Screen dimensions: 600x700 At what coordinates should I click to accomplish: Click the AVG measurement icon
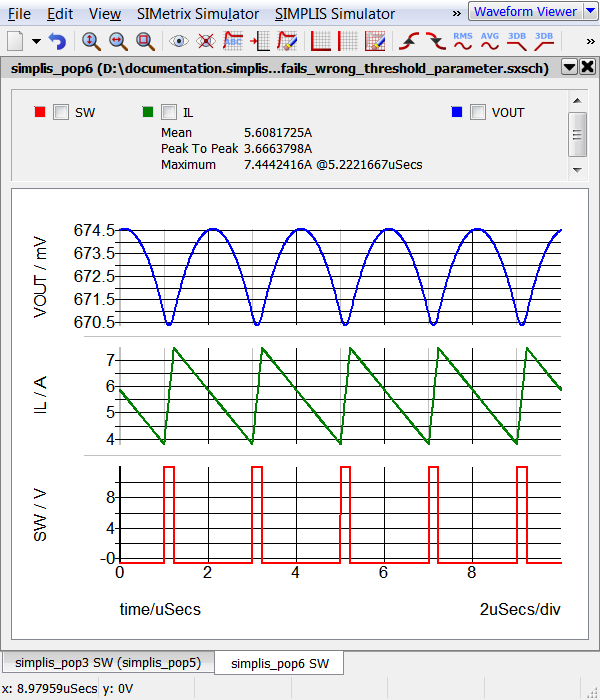click(490, 42)
